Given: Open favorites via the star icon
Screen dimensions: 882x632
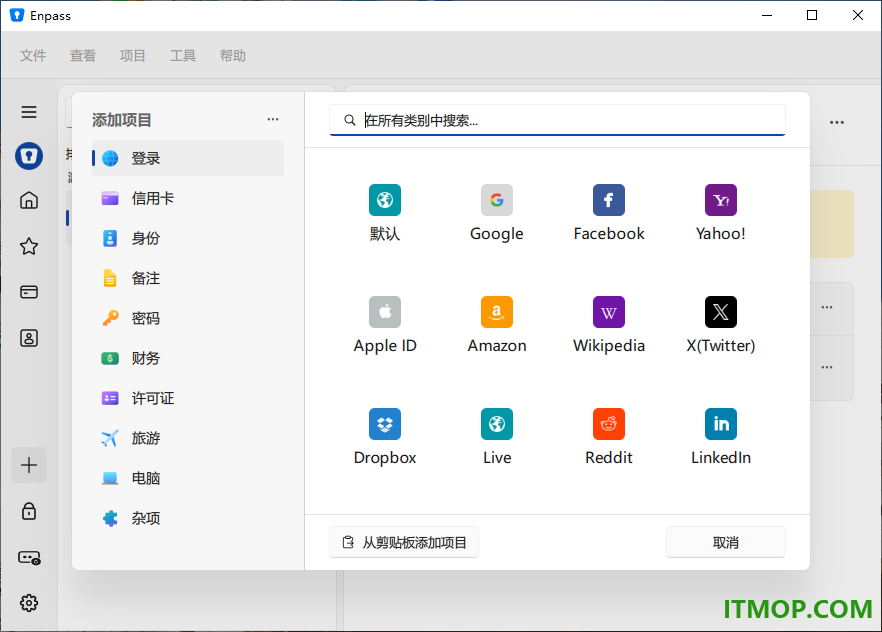Looking at the screenshot, I should pyautogui.click(x=29, y=246).
